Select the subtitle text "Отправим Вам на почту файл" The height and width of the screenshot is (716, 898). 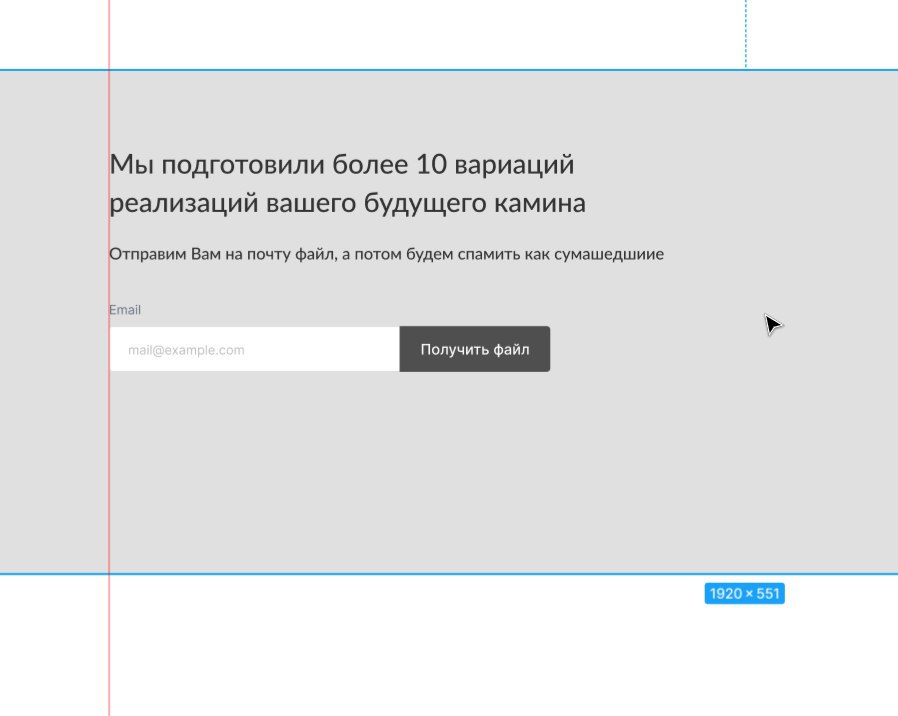(223, 254)
